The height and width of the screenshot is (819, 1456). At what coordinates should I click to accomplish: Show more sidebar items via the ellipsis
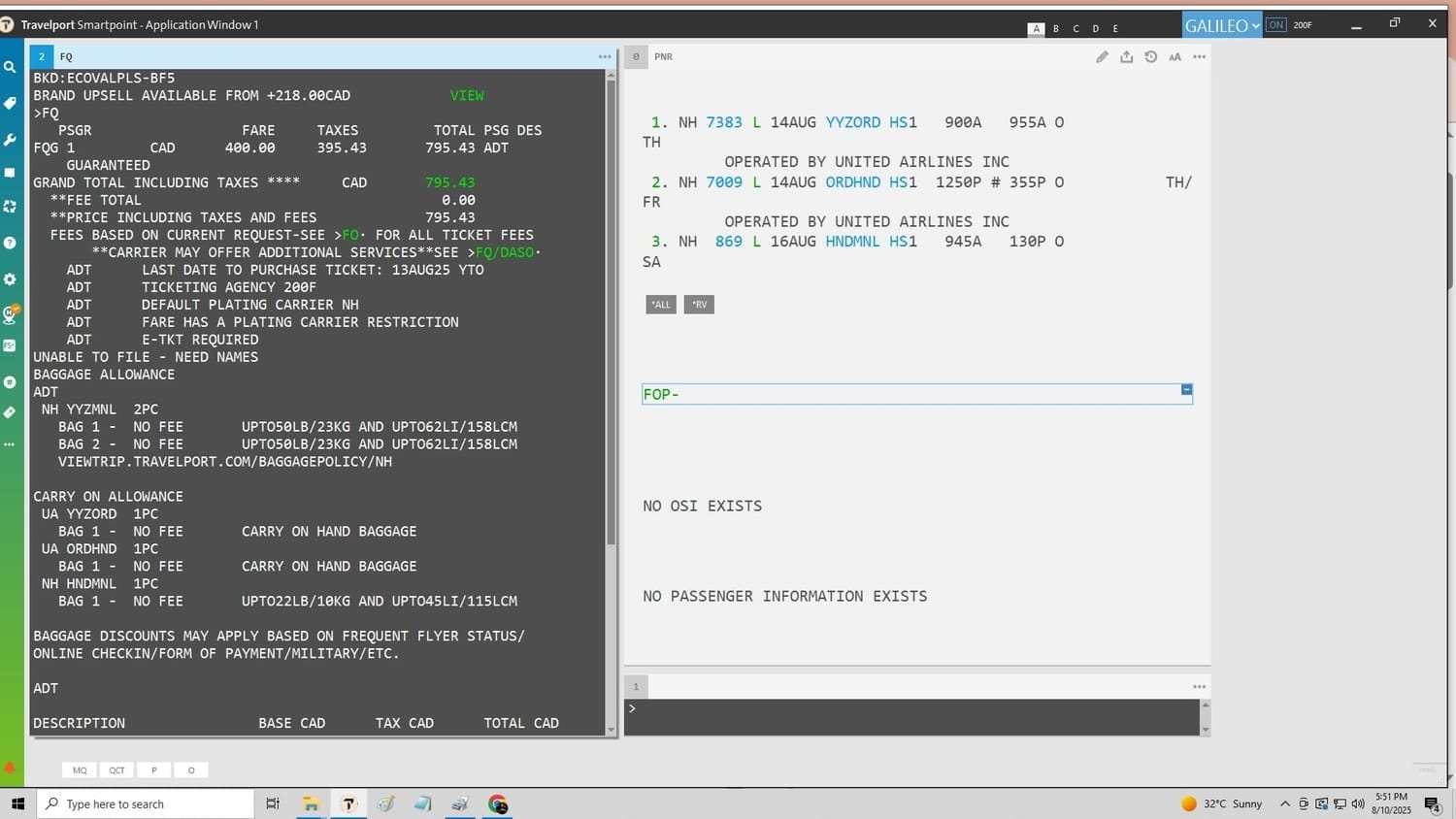[10, 444]
